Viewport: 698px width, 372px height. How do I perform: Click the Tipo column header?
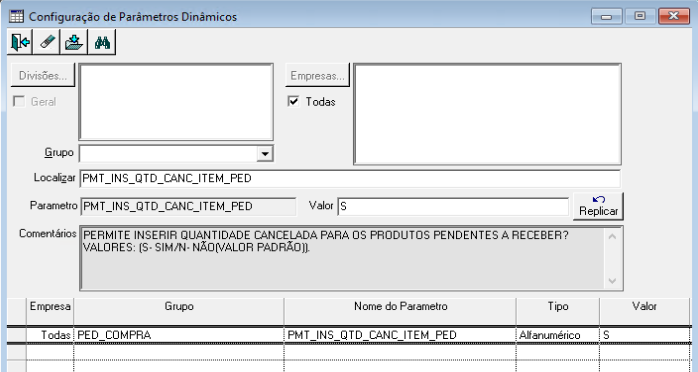[x=558, y=311]
